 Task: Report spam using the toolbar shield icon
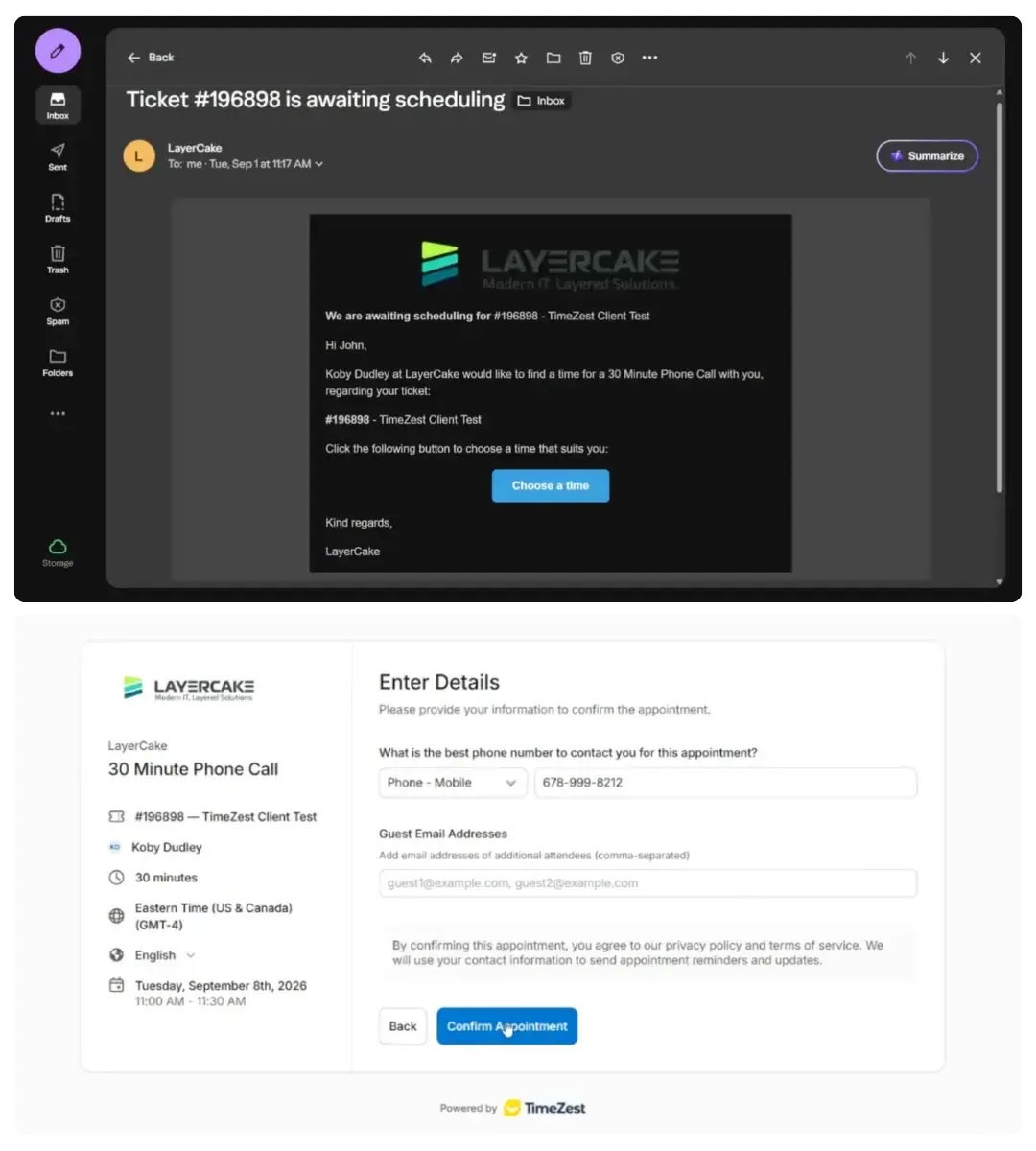click(x=618, y=58)
